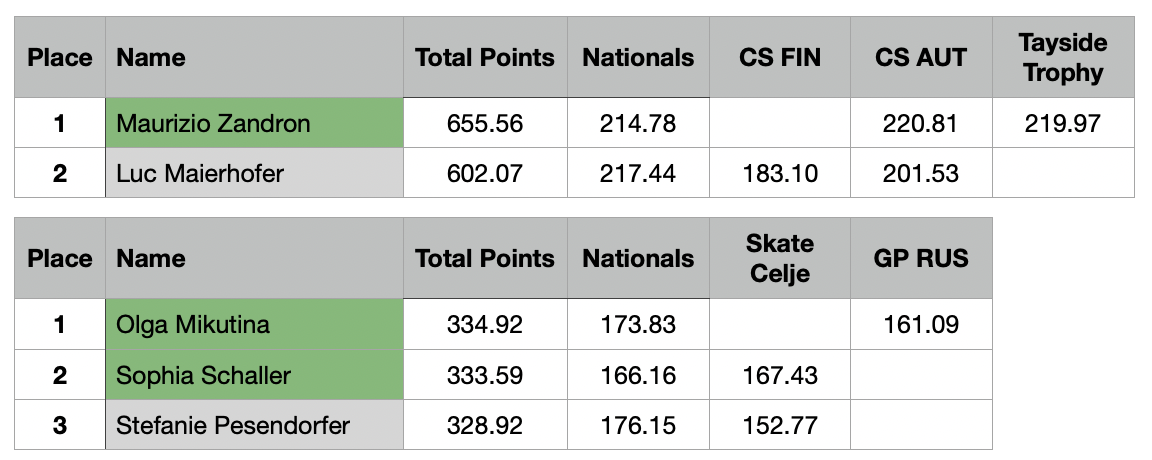Viewport: 1152px width, 460px height.
Task: Click the Sophia Schaller name cell
Action: pyautogui.click(x=254, y=375)
